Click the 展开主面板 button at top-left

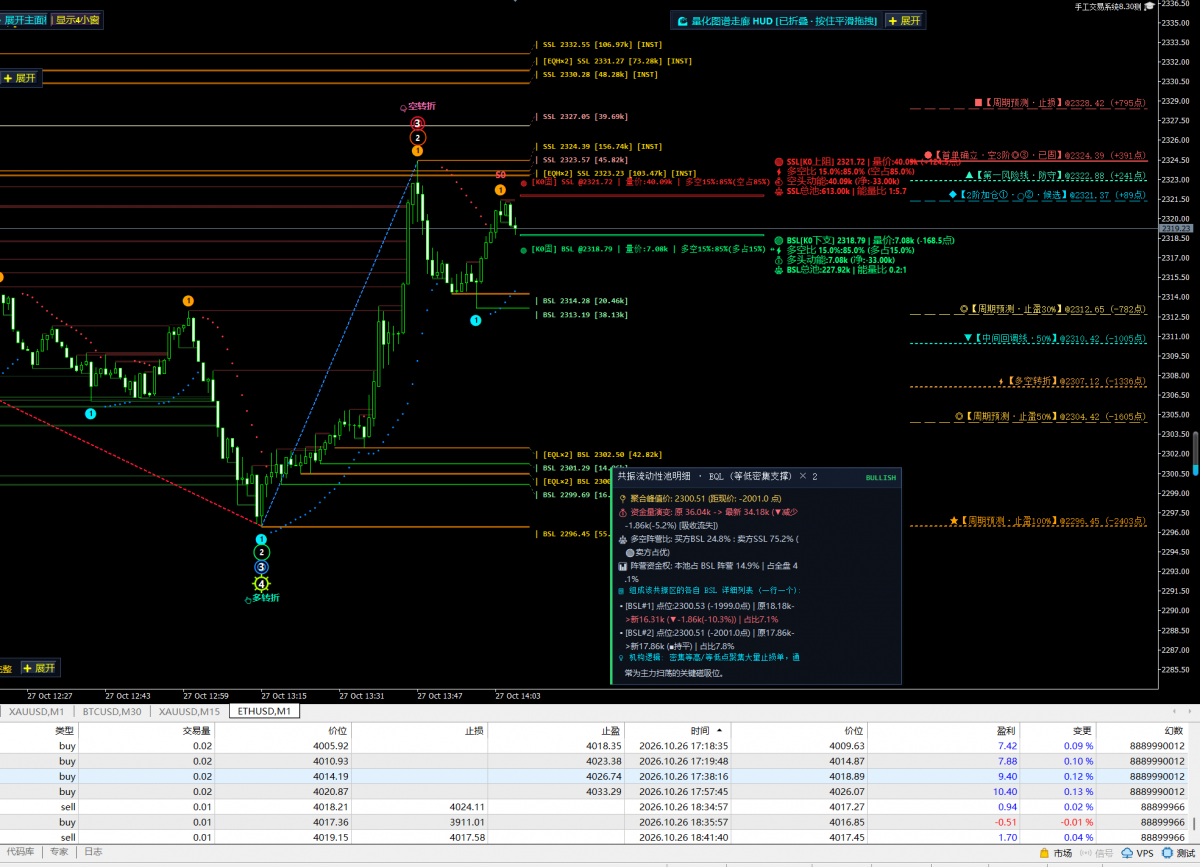22,20
